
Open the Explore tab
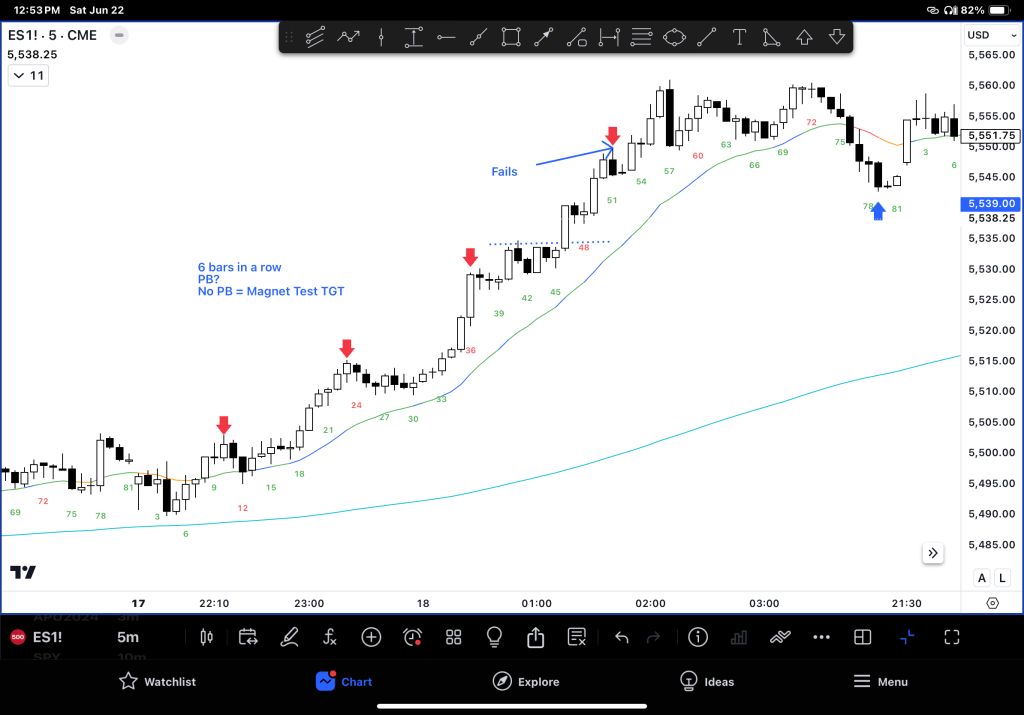pos(525,682)
